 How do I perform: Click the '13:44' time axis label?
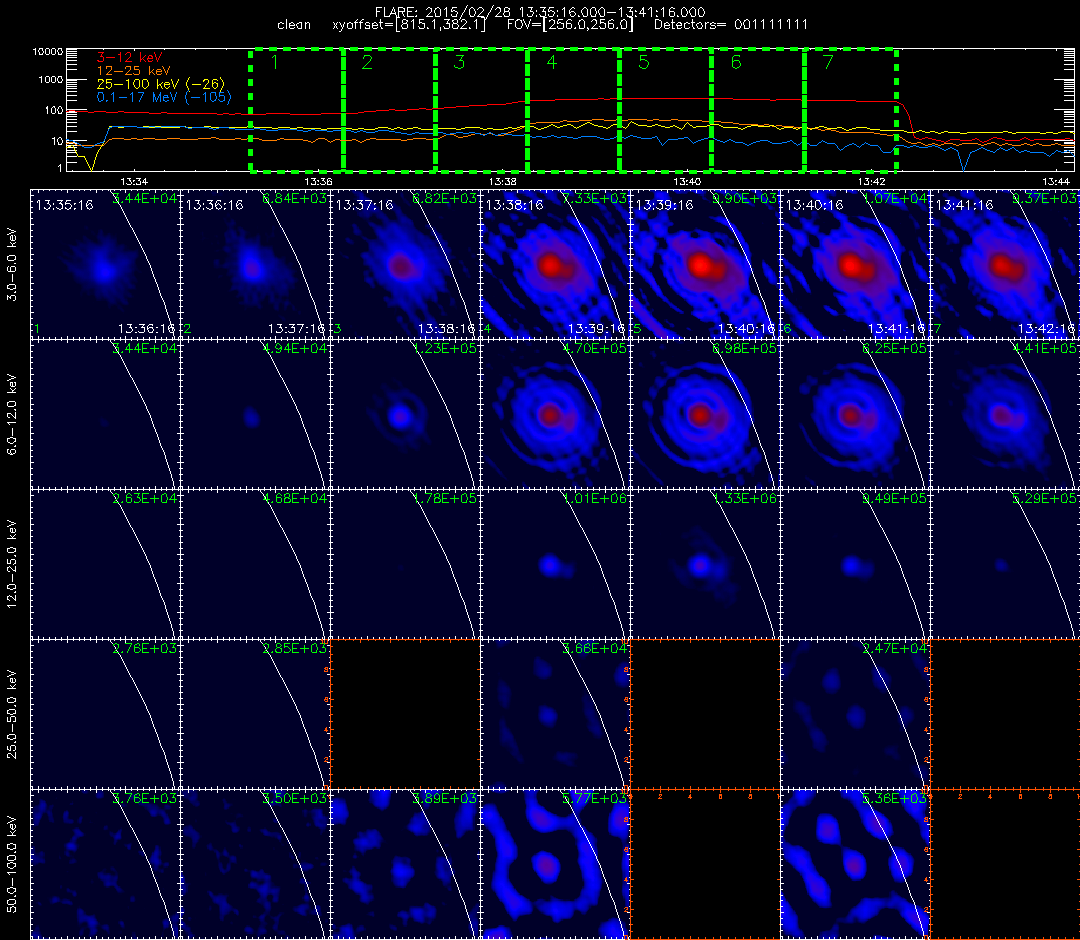point(1056,181)
